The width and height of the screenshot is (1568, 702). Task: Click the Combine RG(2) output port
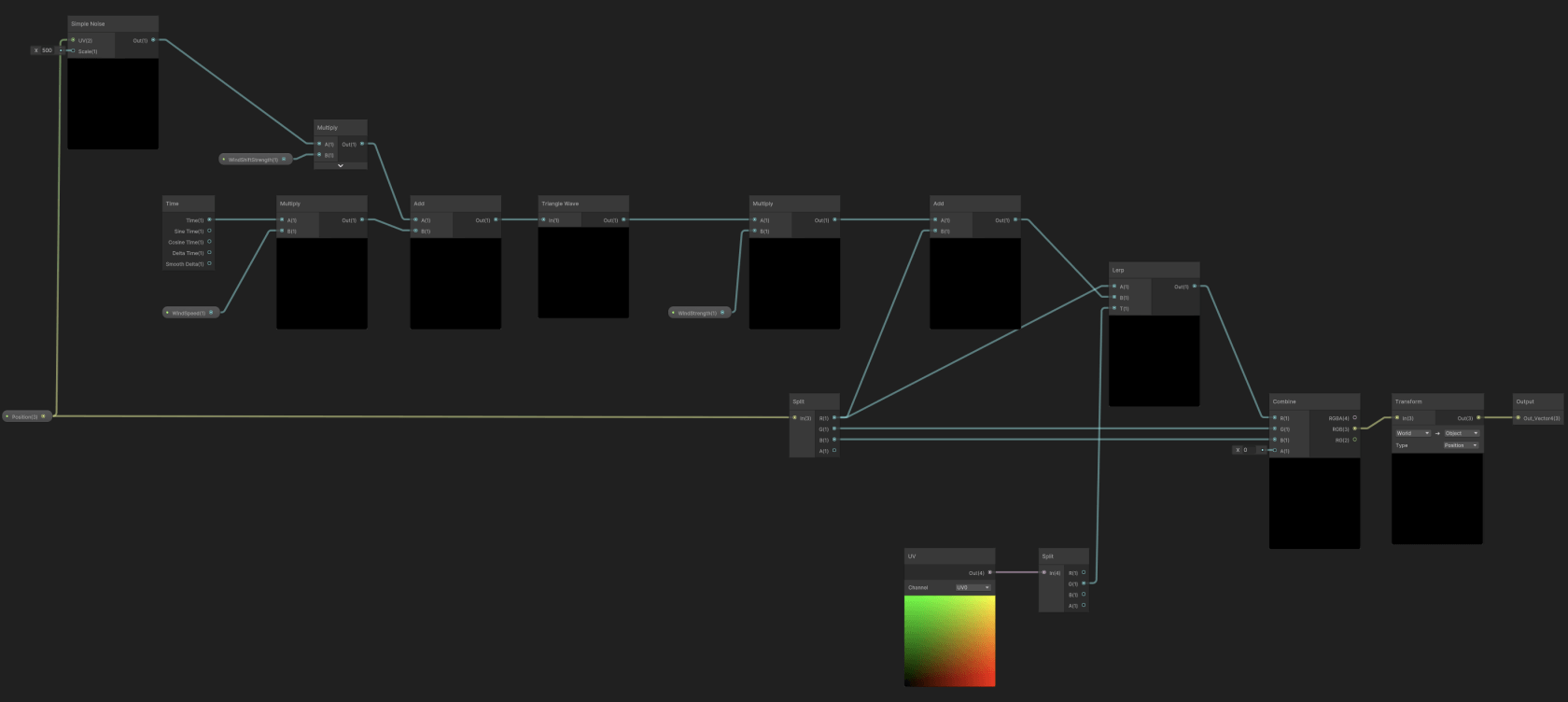click(1355, 440)
